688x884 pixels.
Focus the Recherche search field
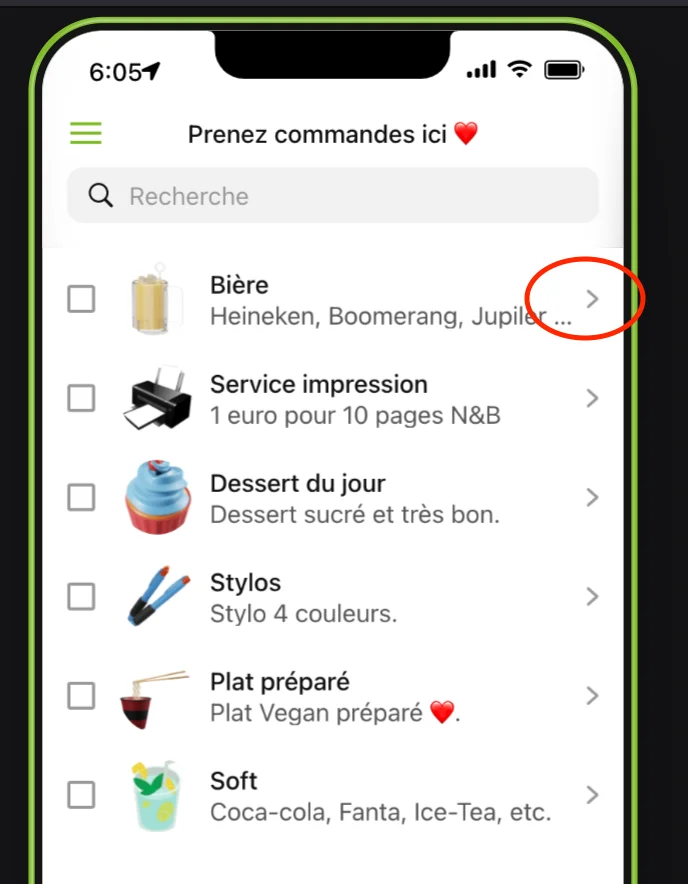[333, 196]
